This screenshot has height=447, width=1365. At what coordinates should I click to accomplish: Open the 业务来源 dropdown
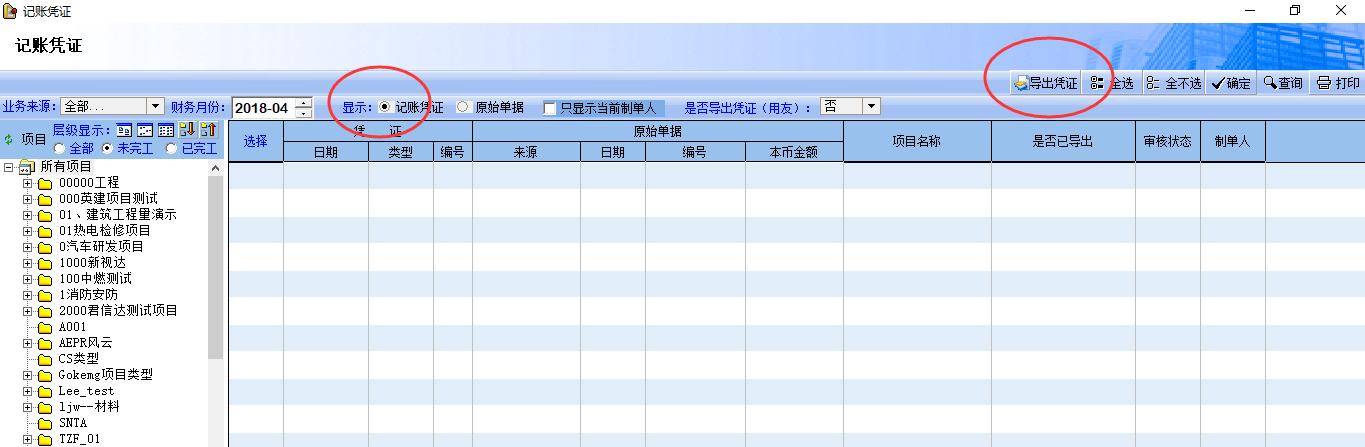[x=155, y=106]
